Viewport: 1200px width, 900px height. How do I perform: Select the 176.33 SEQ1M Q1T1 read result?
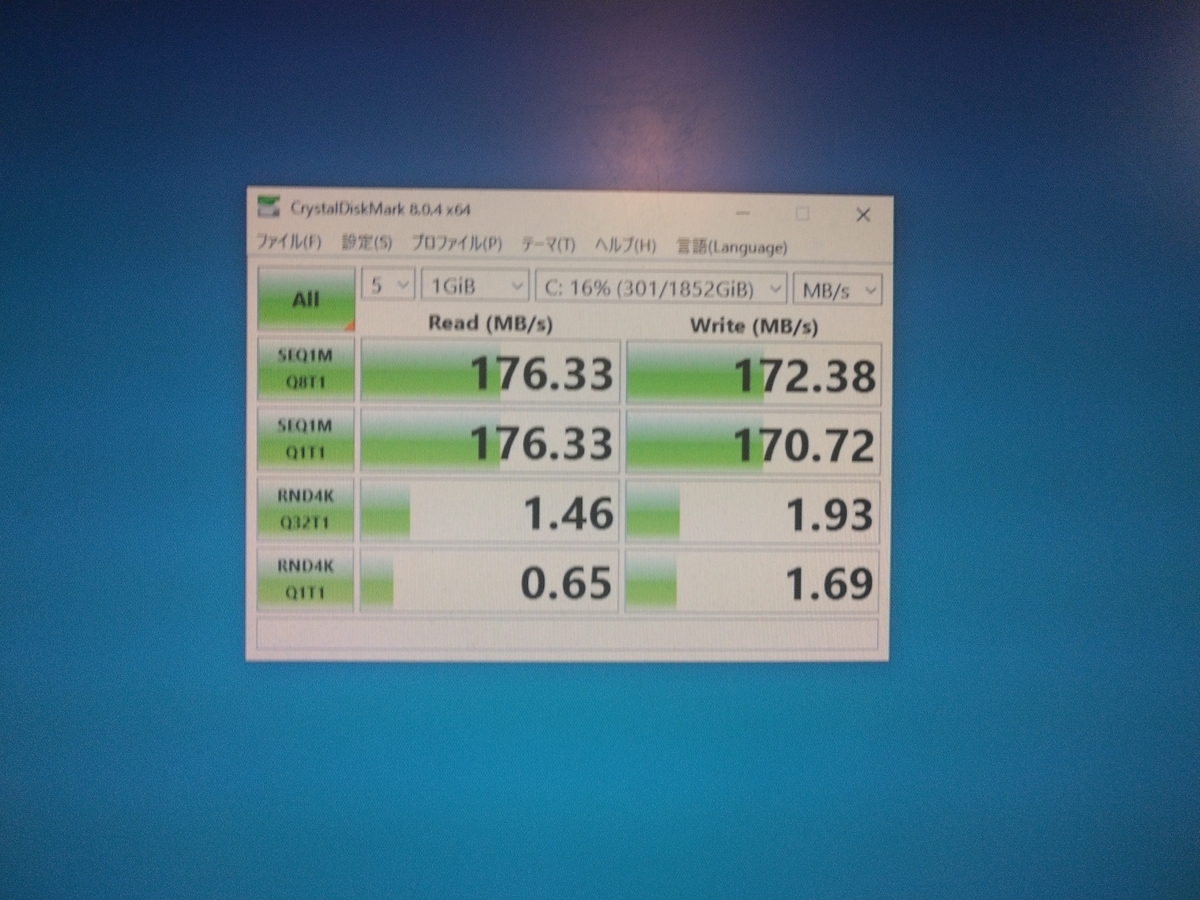pyautogui.click(x=489, y=441)
